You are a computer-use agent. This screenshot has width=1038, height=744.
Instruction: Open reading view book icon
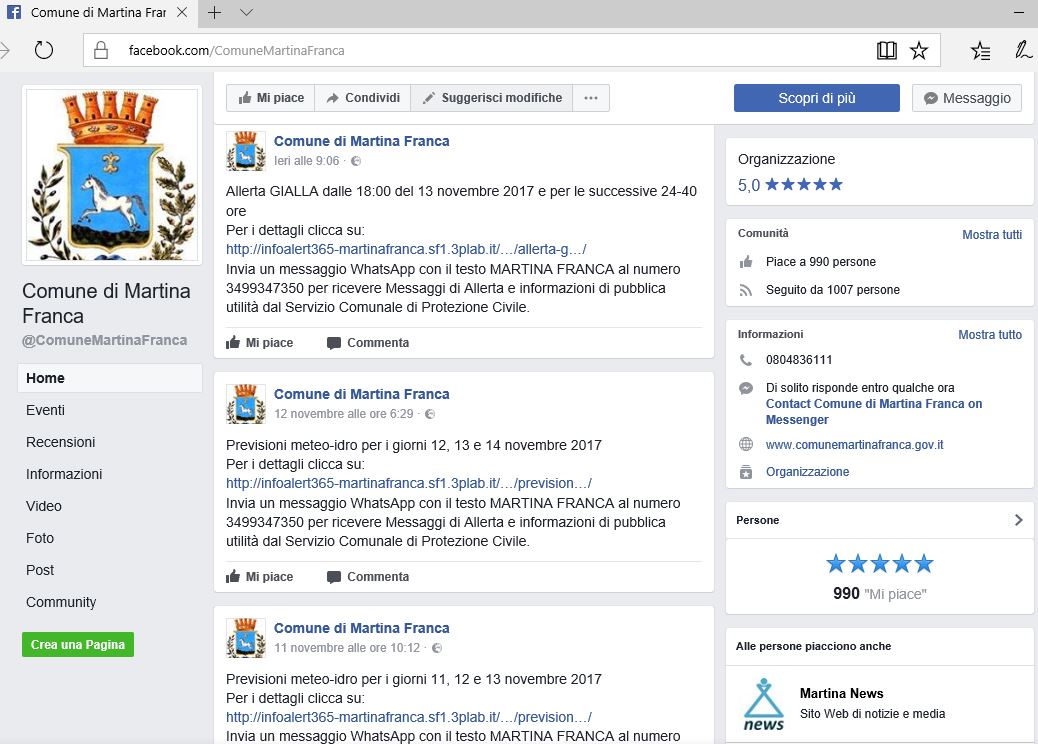886,50
